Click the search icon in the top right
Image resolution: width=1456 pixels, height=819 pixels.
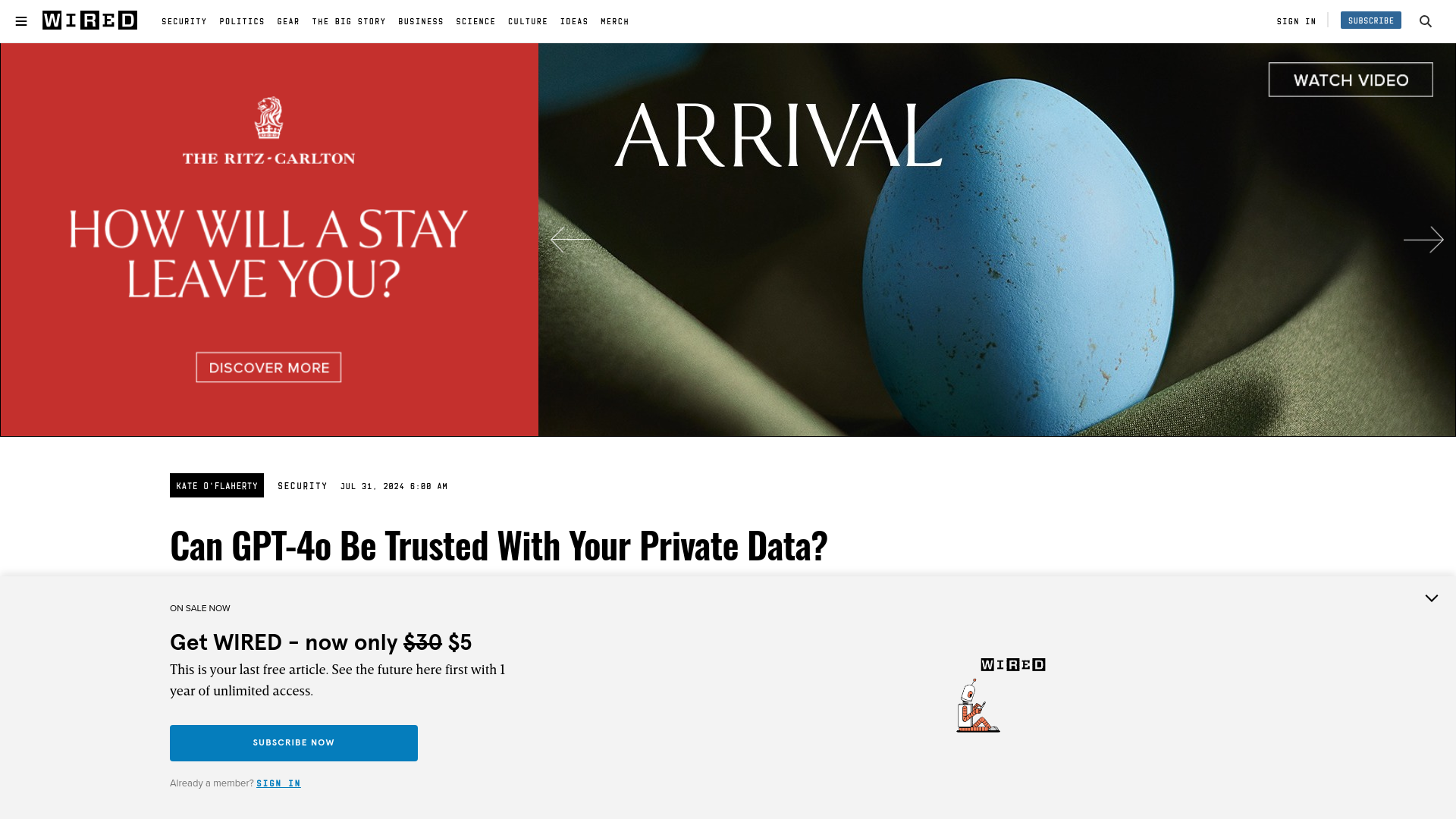1425,21
